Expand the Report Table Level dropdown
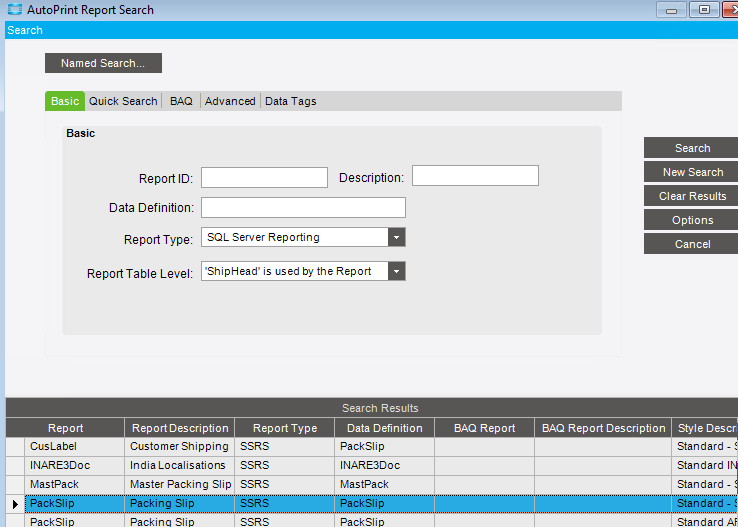The image size is (738, 527). point(396,271)
